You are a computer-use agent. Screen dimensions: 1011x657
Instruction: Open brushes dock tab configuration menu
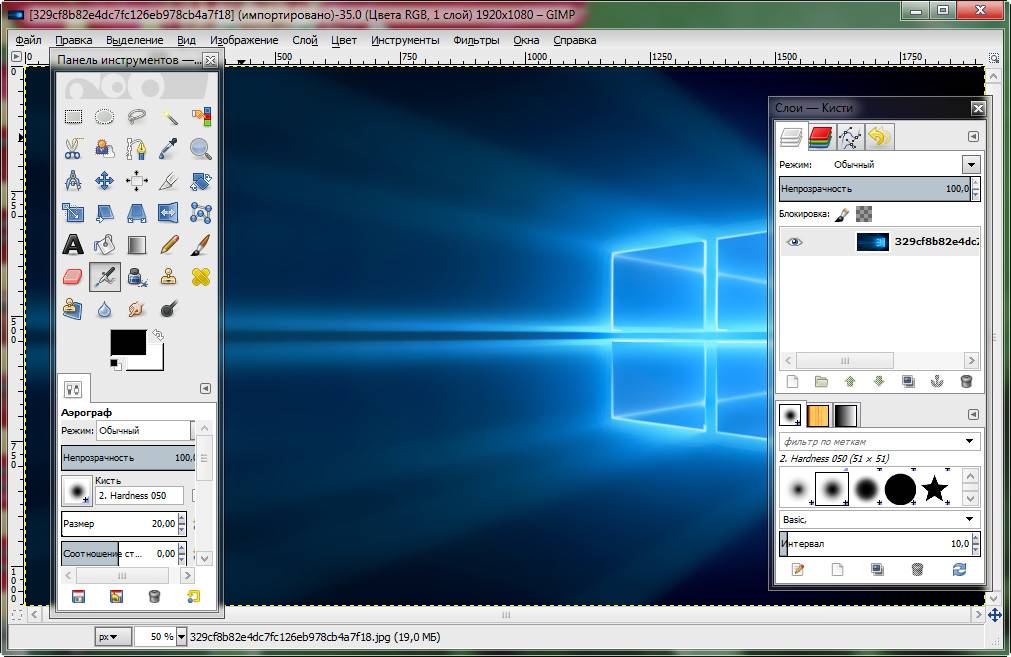pos(974,415)
